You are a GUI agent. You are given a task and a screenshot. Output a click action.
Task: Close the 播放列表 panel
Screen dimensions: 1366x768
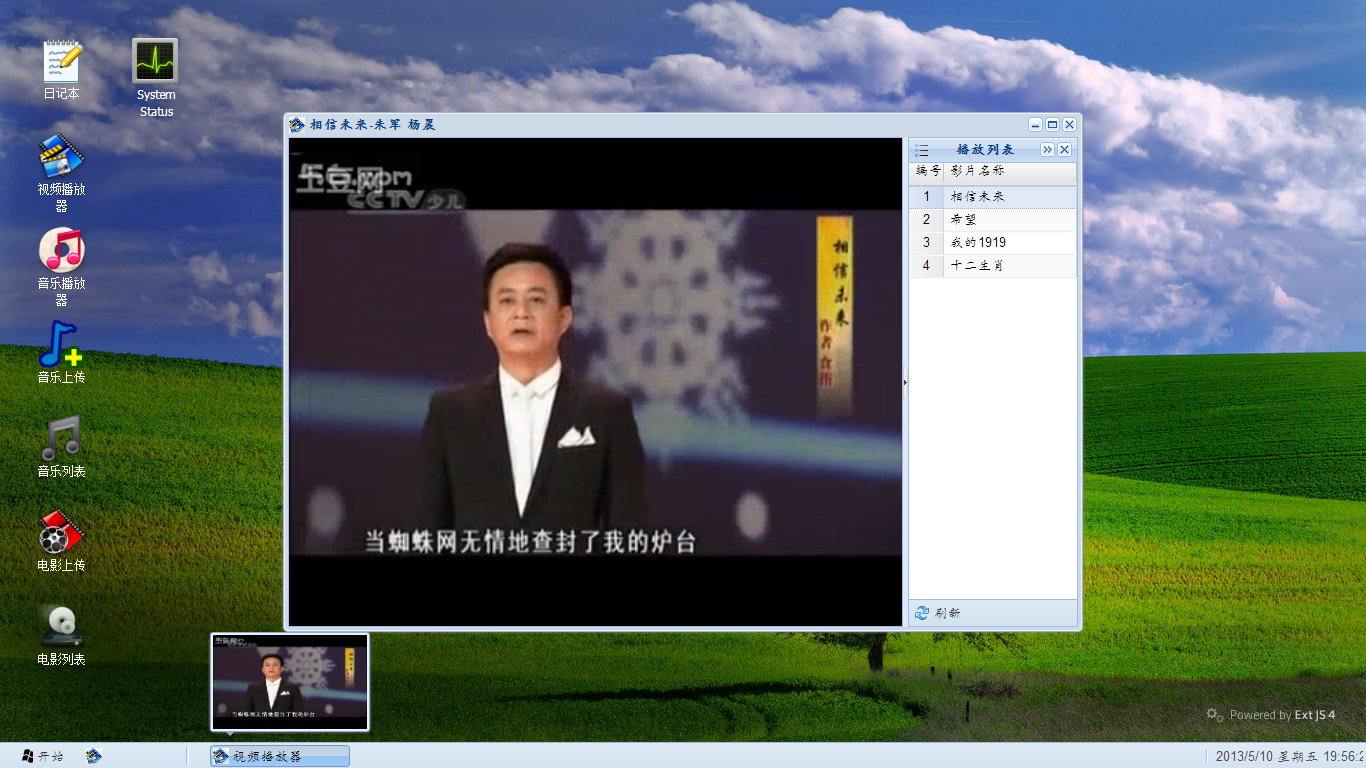[x=1064, y=150]
